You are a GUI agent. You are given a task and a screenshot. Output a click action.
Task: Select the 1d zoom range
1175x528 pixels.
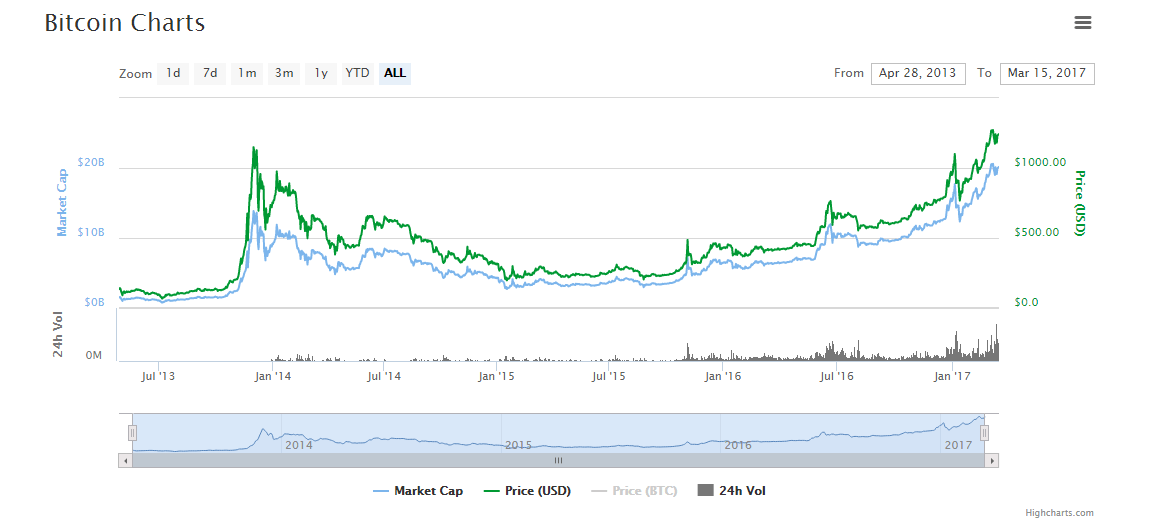coord(173,73)
